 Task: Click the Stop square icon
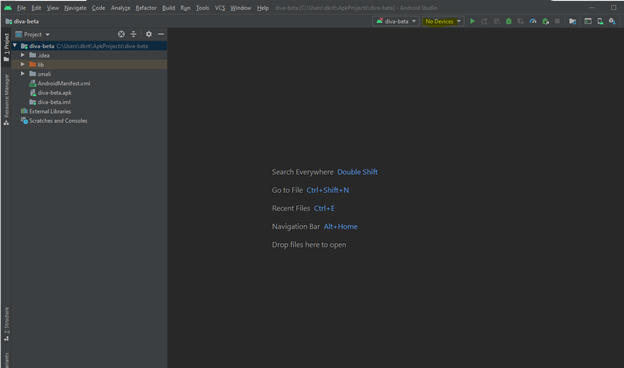557,21
